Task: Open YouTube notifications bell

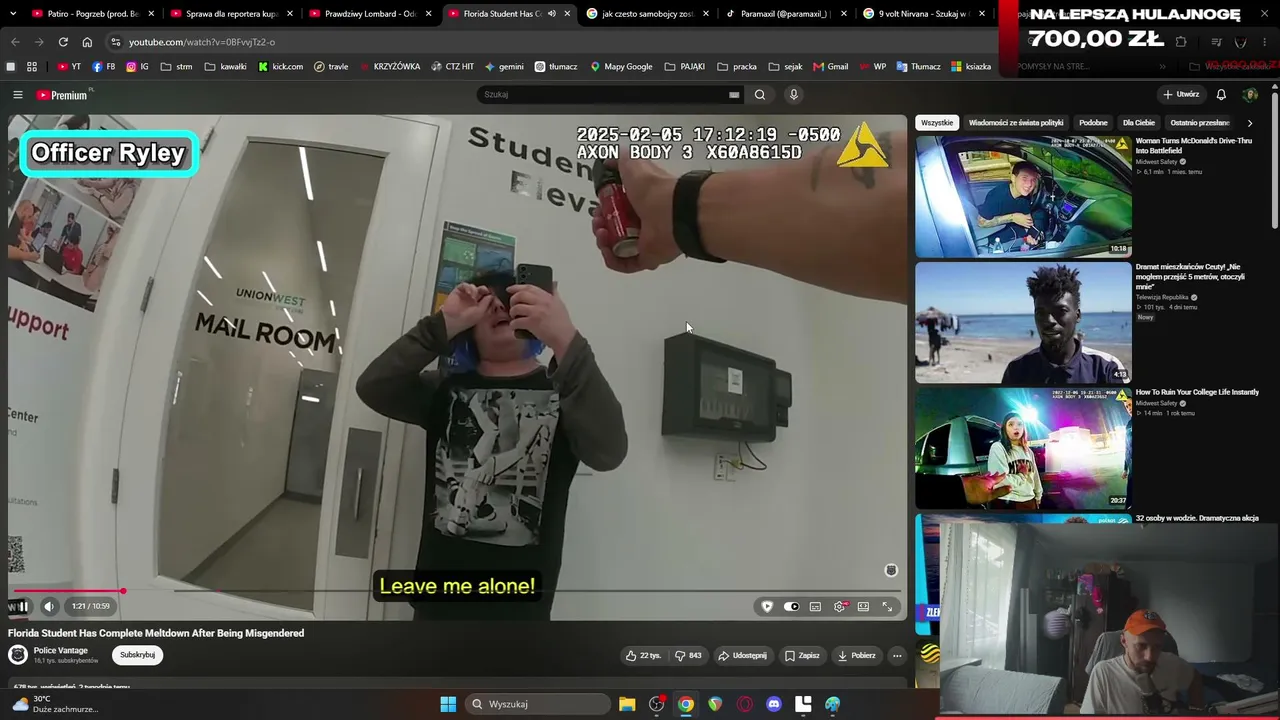Action: [x=1221, y=95]
